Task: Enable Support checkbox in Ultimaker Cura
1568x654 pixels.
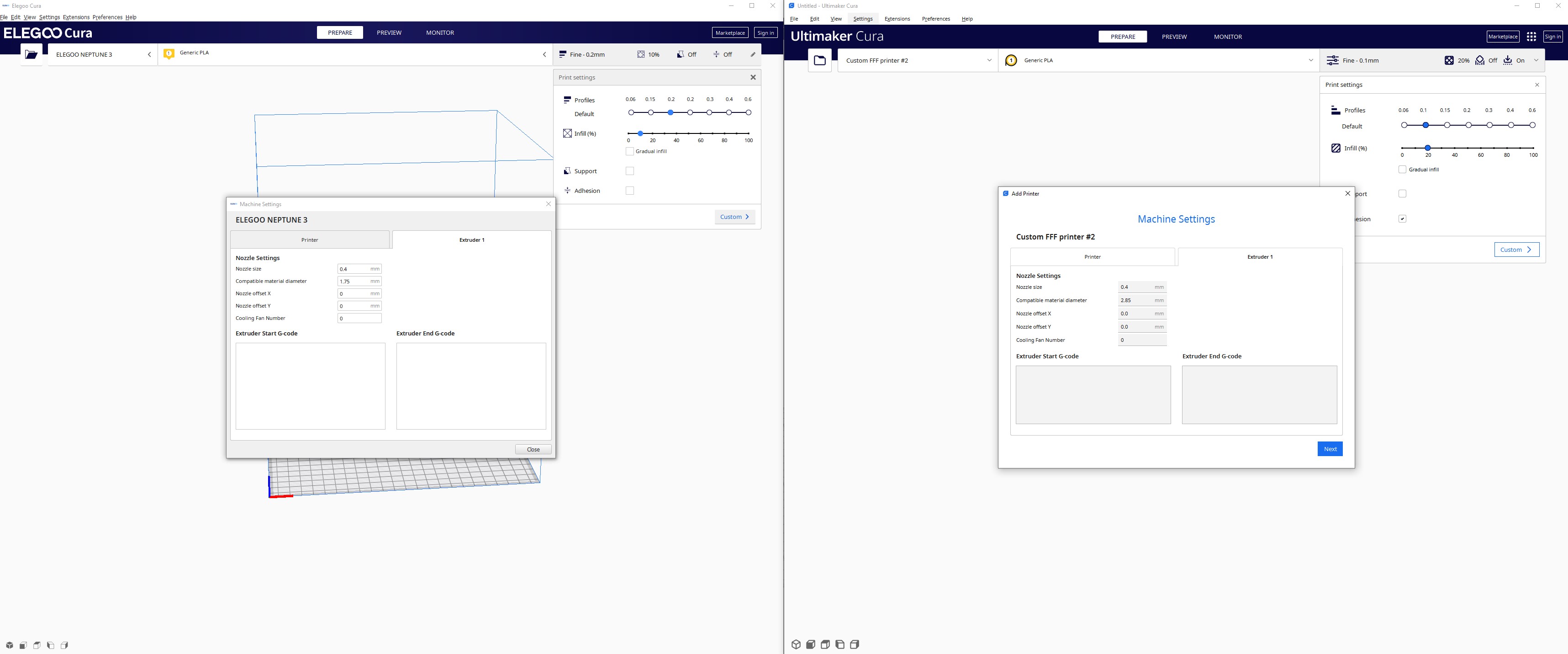Action: (1403, 194)
